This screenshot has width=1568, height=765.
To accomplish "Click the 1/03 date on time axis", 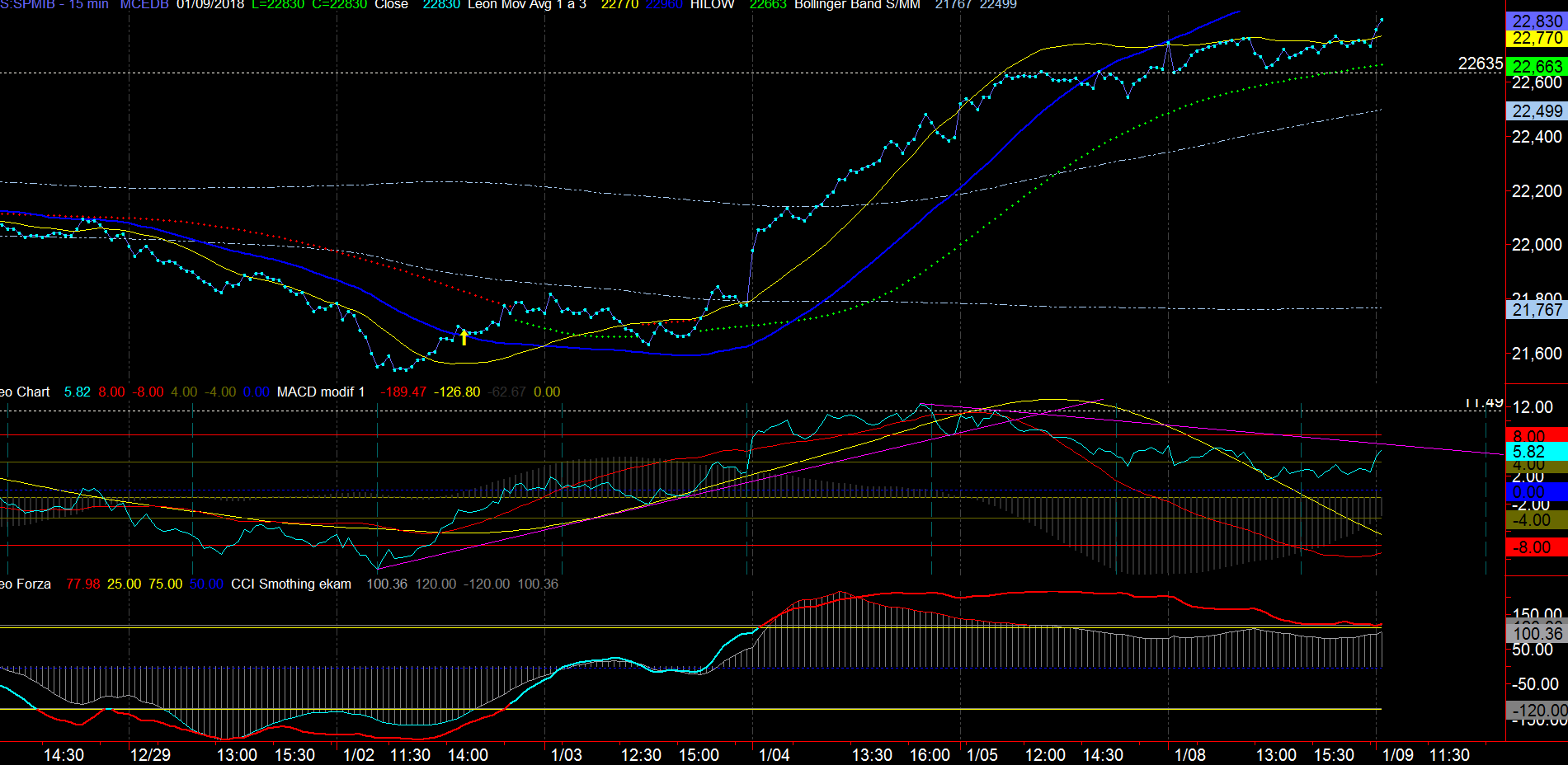I will pyautogui.click(x=567, y=755).
